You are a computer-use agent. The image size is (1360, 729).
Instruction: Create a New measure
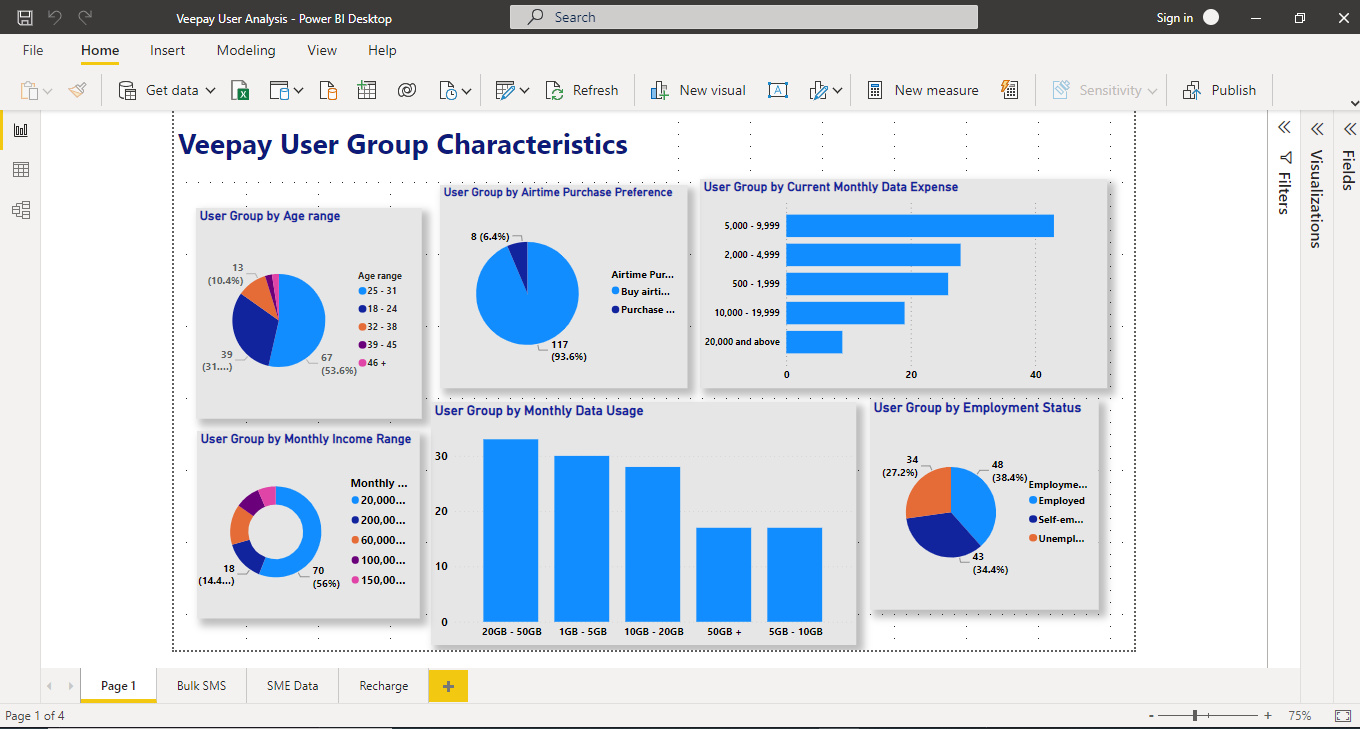point(922,90)
